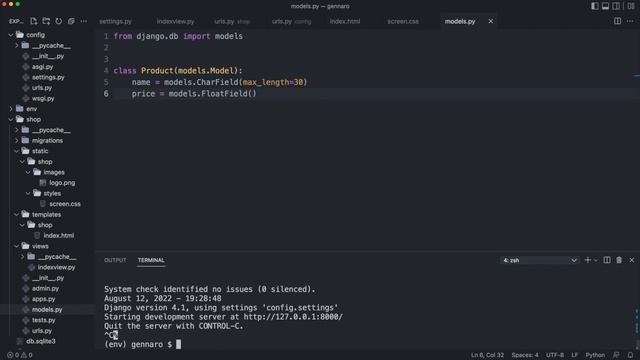The image size is (640, 360).
Task: Open editor more actions menu
Action: pos(630,21)
